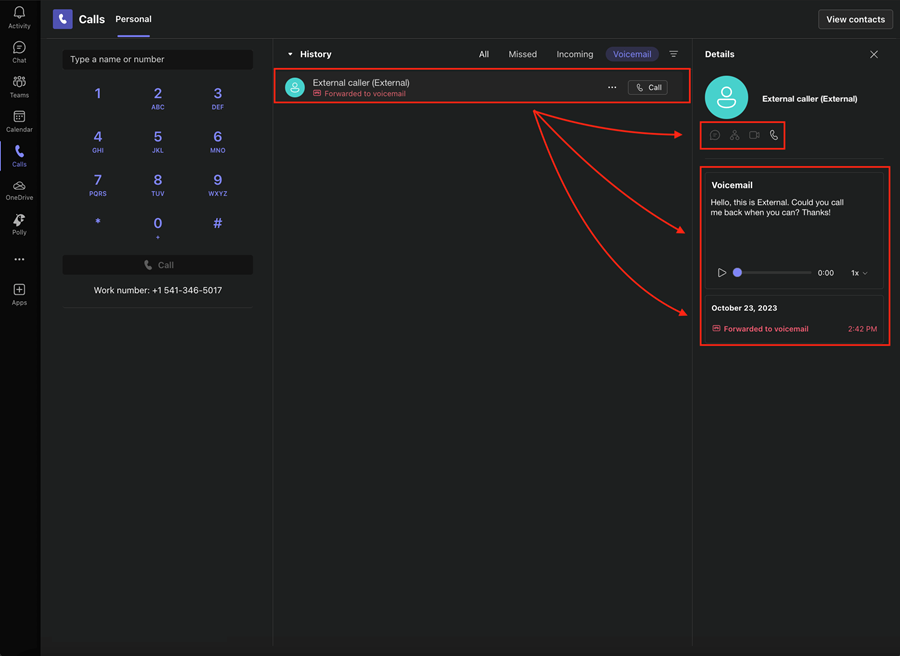The width and height of the screenshot is (900, 656).
Task: Switch to the Personal tab
Action: [x=133, y=19]
